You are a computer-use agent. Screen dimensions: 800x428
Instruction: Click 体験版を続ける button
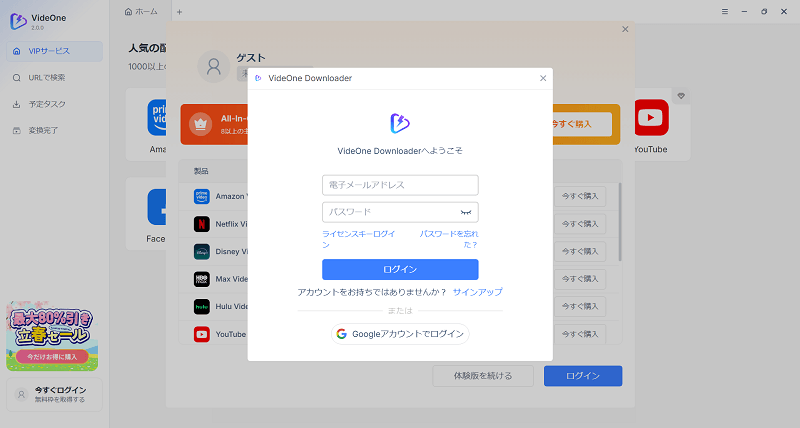click(483, 376)
